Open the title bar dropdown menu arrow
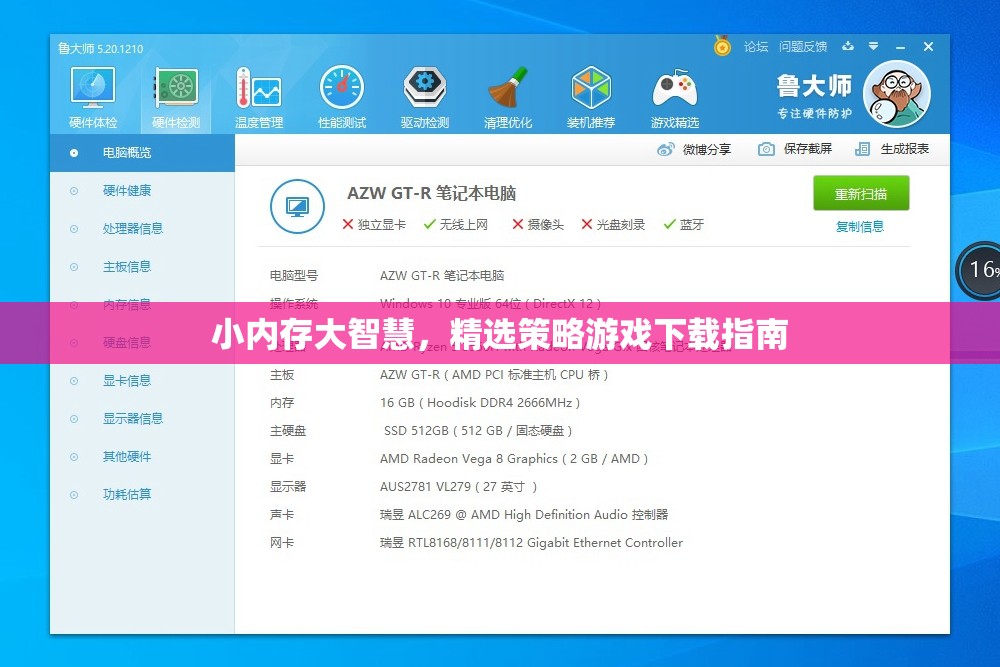 click(x=874, y=46)
